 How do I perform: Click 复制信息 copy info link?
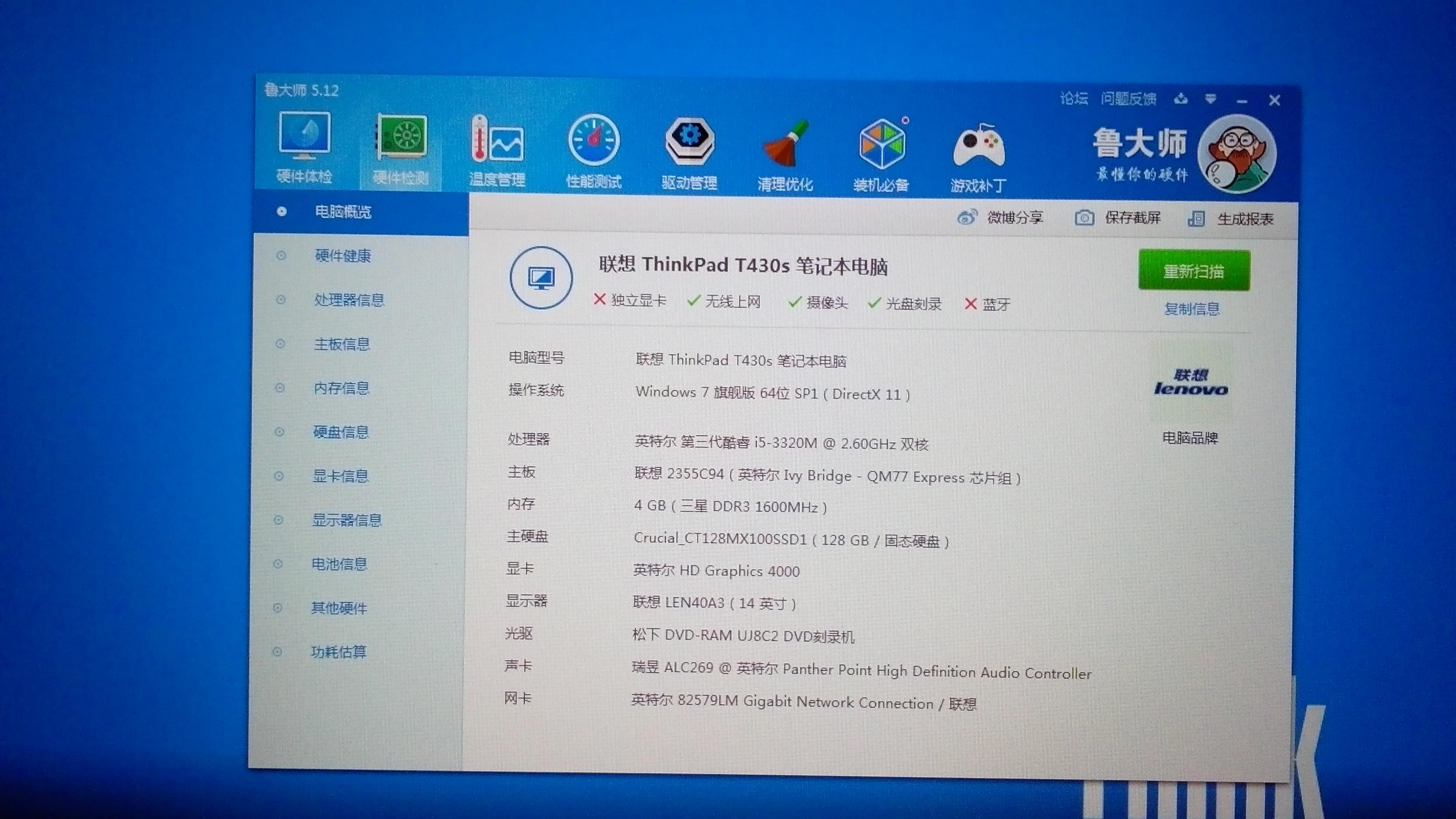(x=1192, y=309)
